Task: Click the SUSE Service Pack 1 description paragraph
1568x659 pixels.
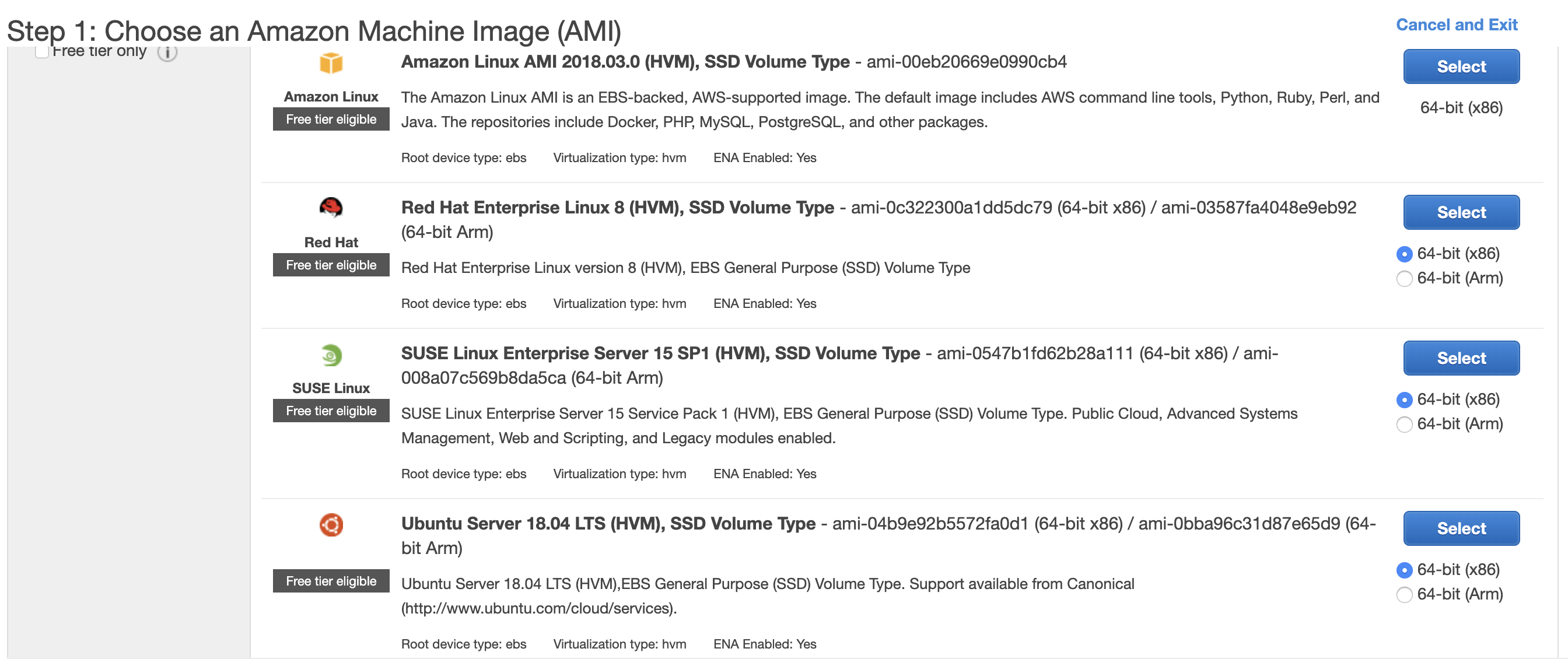Action: (x=849, y=426)
